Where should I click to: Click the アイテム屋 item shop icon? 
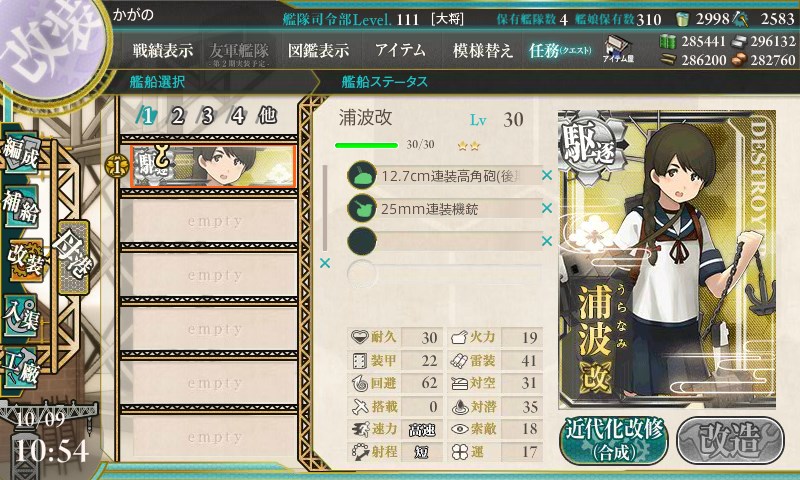click(x=618, y=49)
